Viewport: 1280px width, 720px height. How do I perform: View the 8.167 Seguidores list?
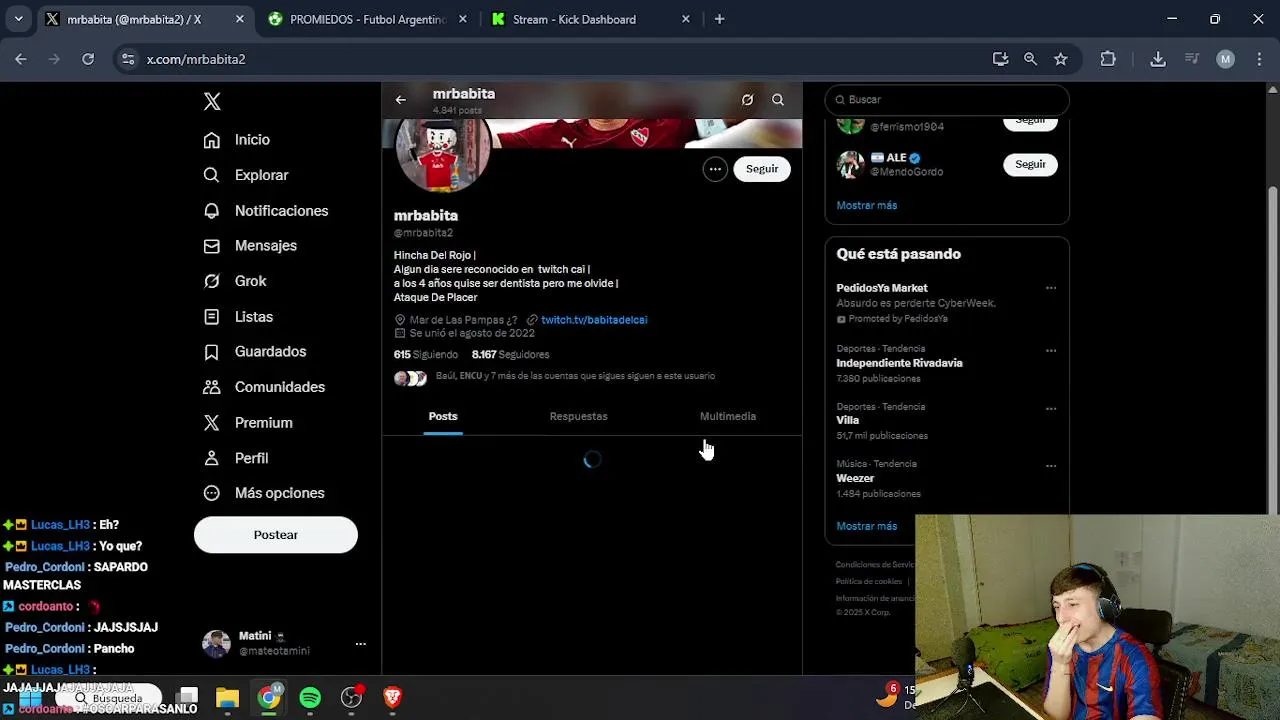(x=510, y=355)
